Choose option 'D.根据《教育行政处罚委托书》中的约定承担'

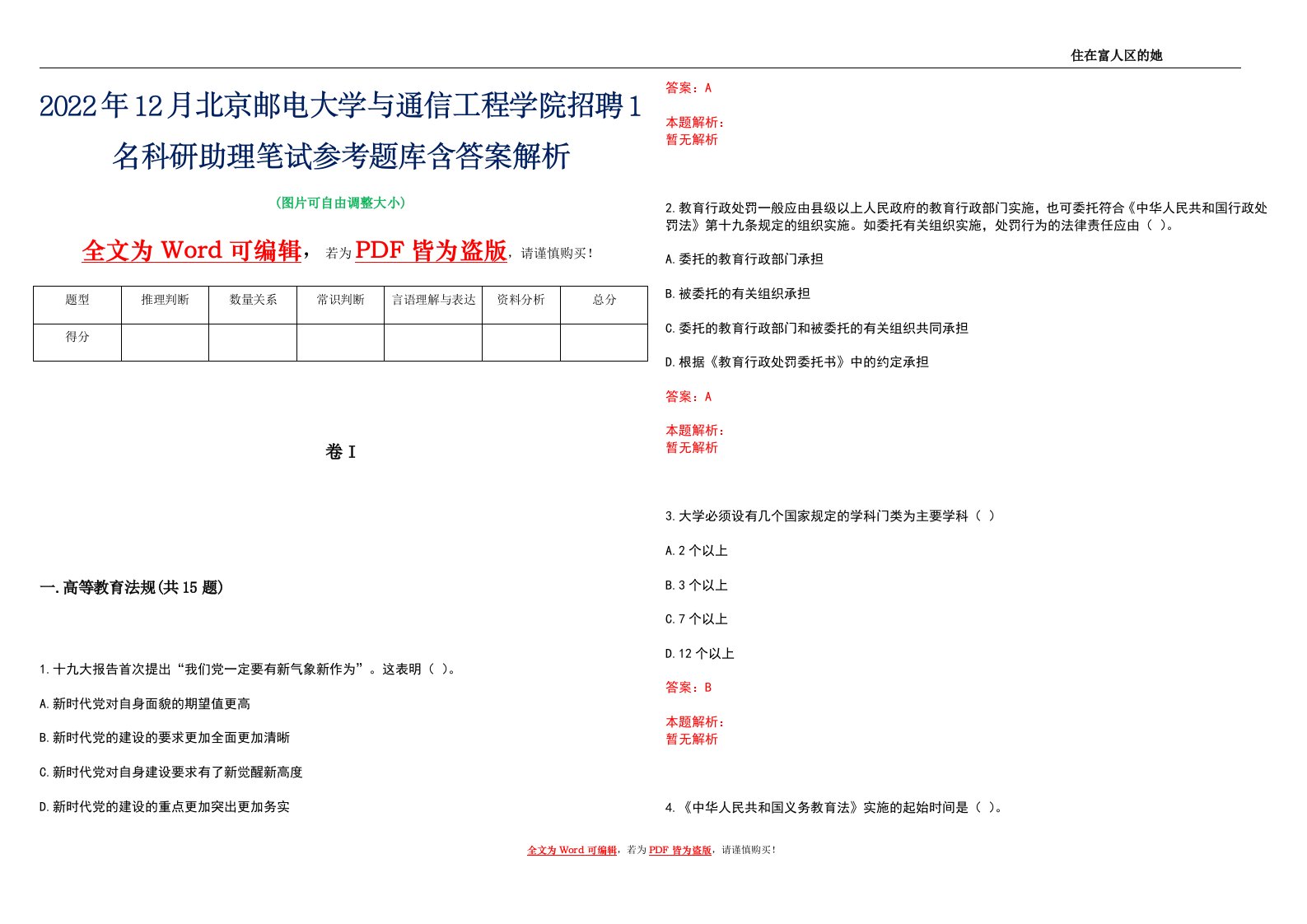(x=797, y=362)
